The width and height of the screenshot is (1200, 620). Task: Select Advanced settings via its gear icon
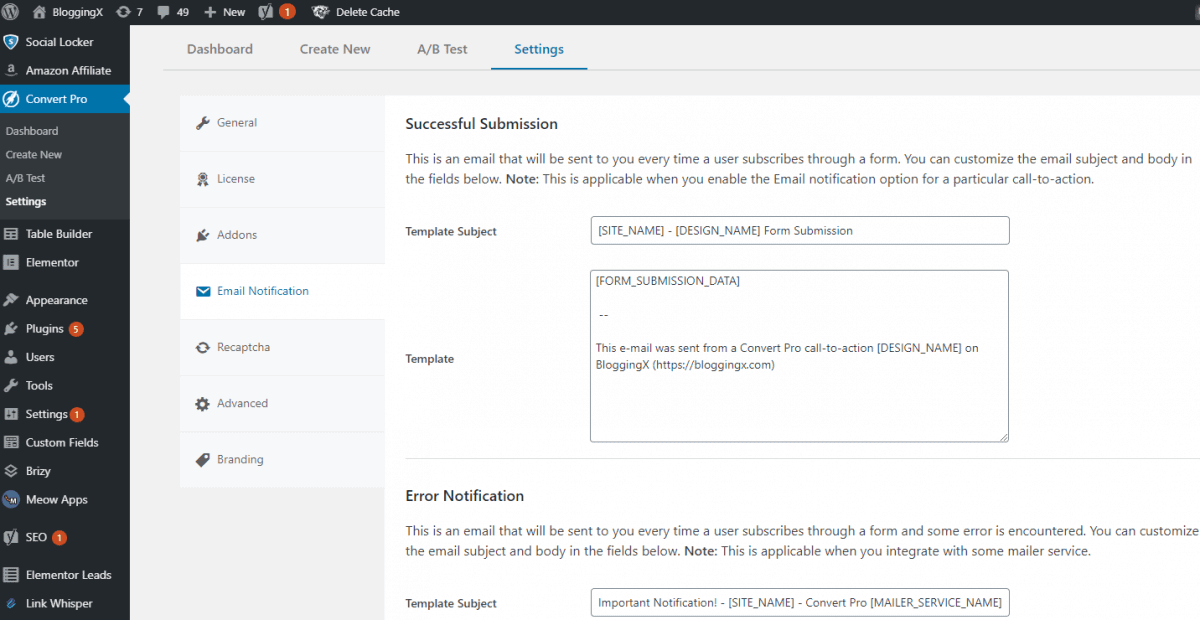(203, 403)
